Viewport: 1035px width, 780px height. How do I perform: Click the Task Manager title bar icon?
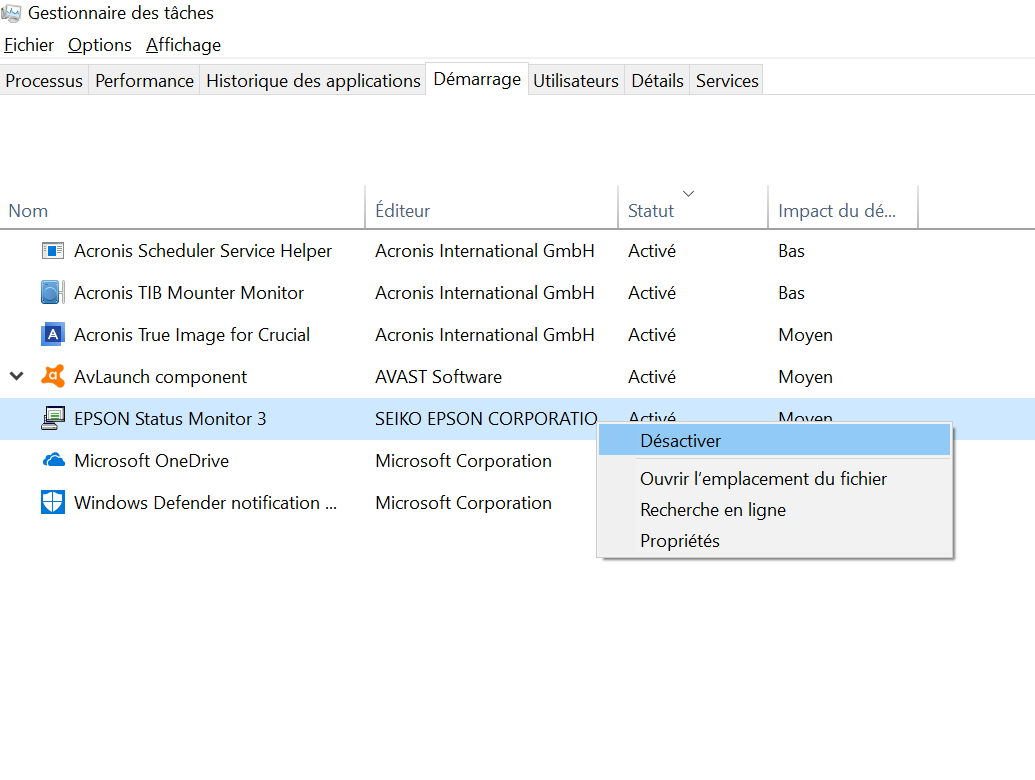[11, 14]
